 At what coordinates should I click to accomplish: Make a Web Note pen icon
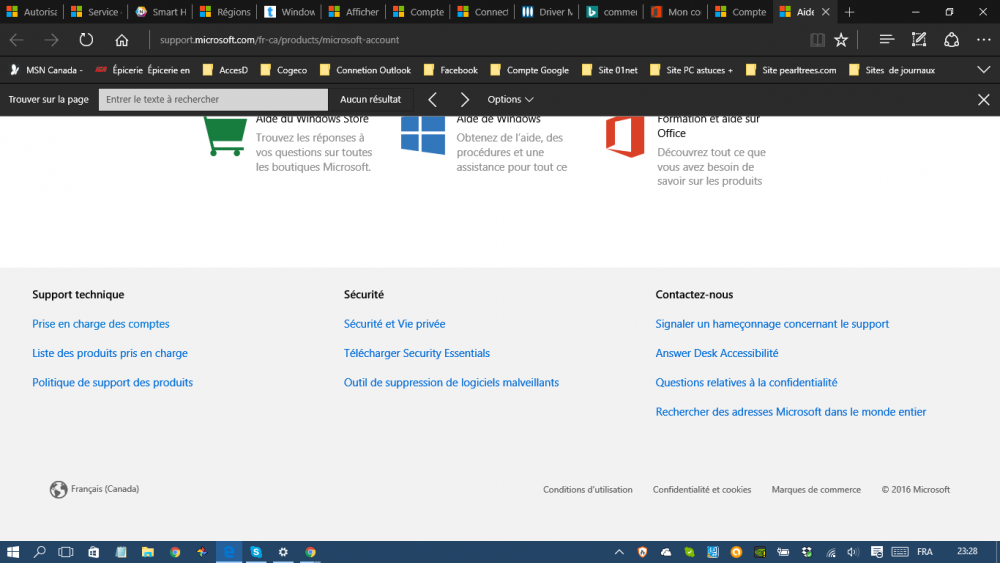[919, 40]
